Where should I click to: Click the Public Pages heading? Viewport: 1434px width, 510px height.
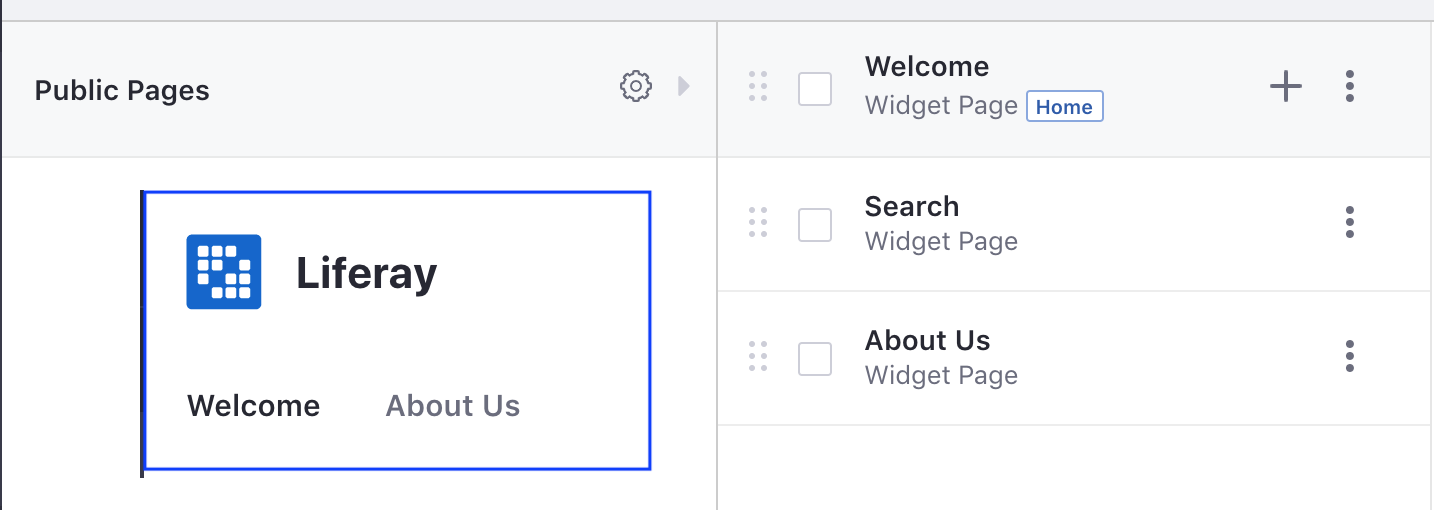point(122,91)
